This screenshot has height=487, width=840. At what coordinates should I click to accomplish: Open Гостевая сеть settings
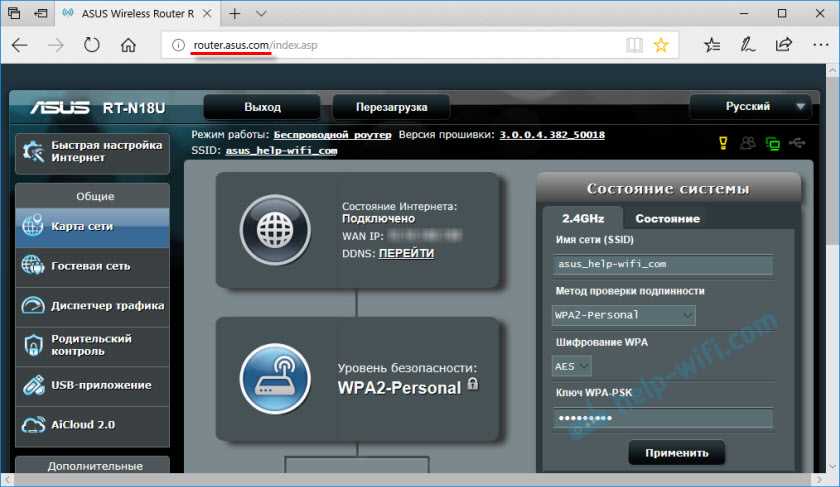[93, 266]
